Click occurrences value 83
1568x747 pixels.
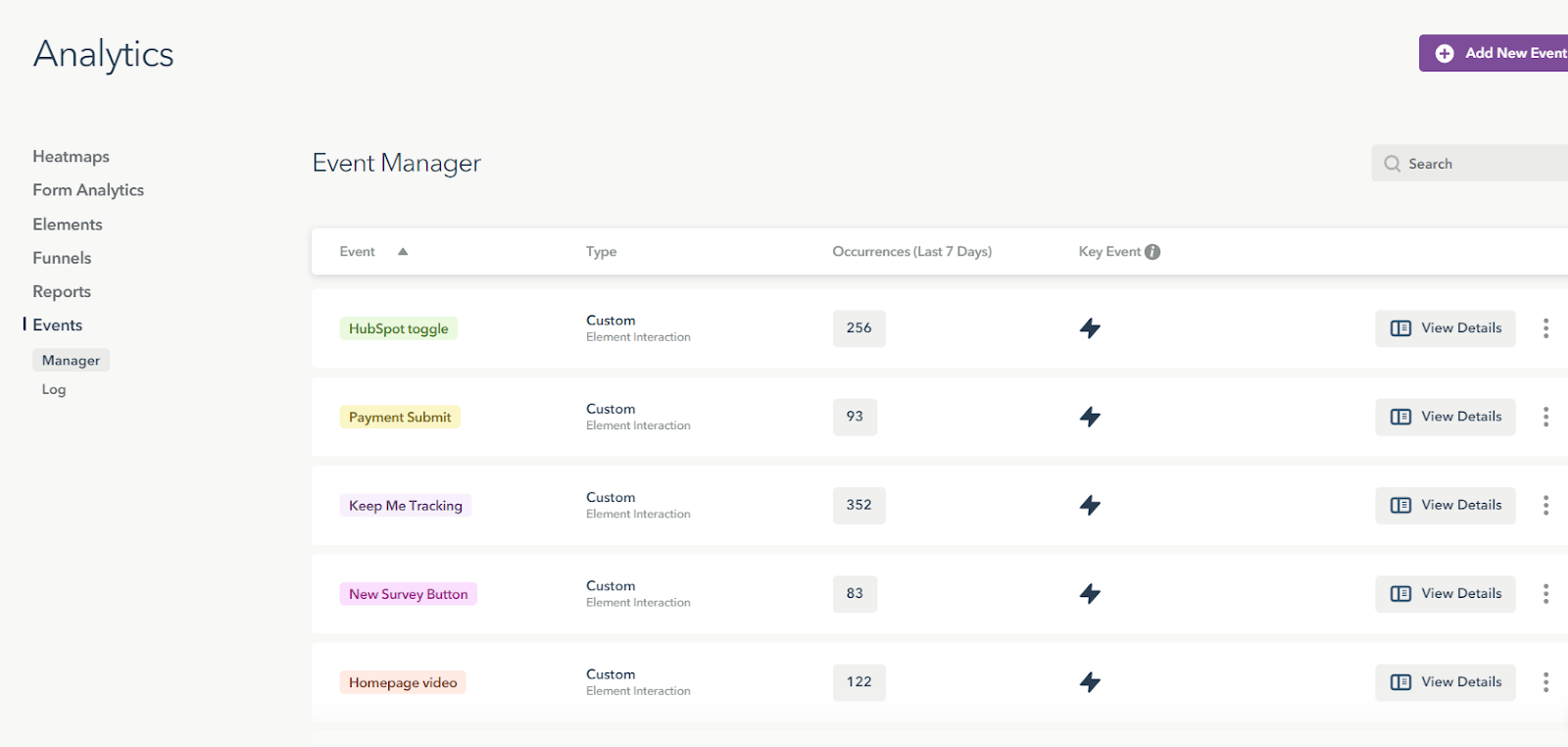point(855,593)
